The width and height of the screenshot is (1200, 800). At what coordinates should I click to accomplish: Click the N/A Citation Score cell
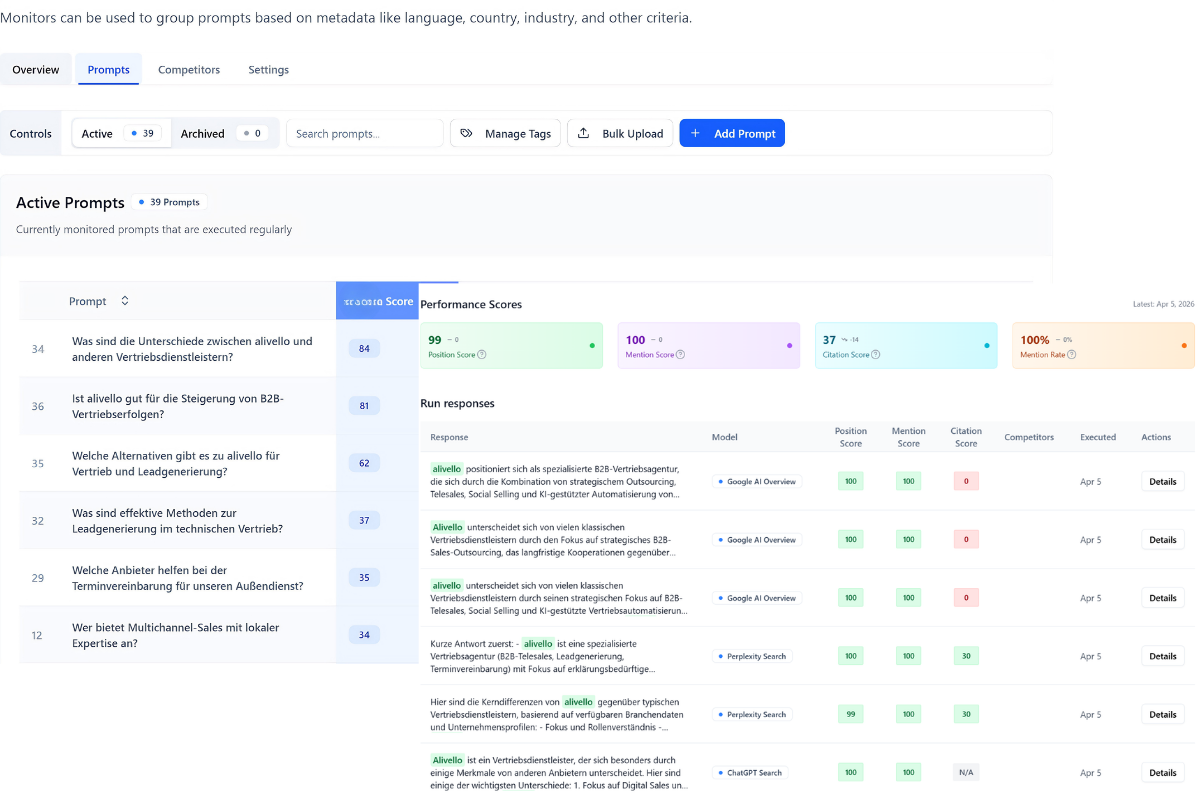pos(965,773)
